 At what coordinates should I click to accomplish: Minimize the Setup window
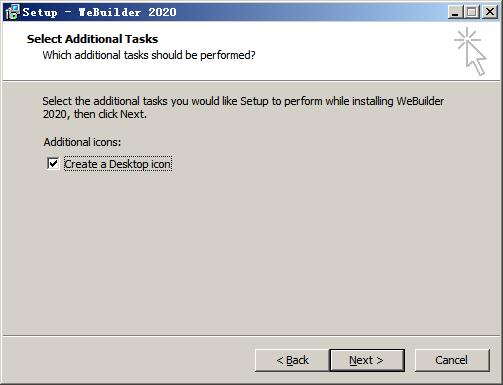click(x=455, y=12)
